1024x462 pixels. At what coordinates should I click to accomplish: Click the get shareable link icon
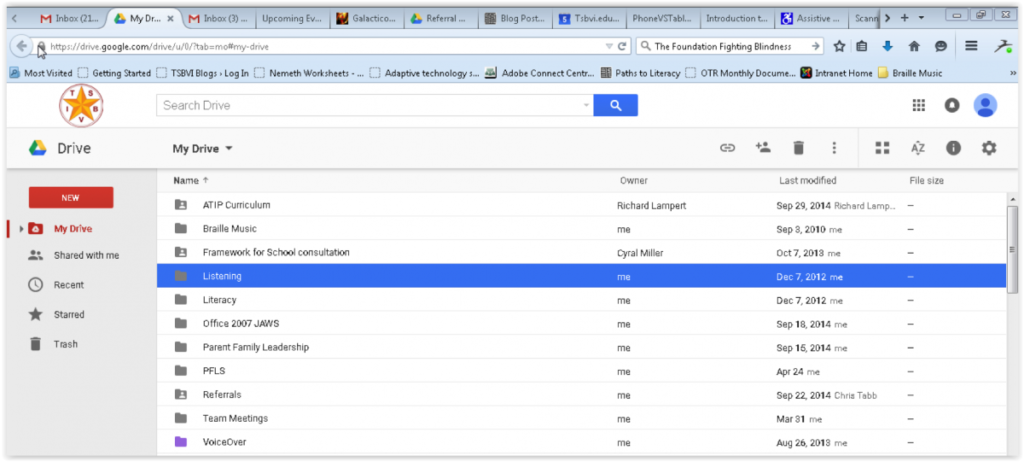(x=728, y=148)
